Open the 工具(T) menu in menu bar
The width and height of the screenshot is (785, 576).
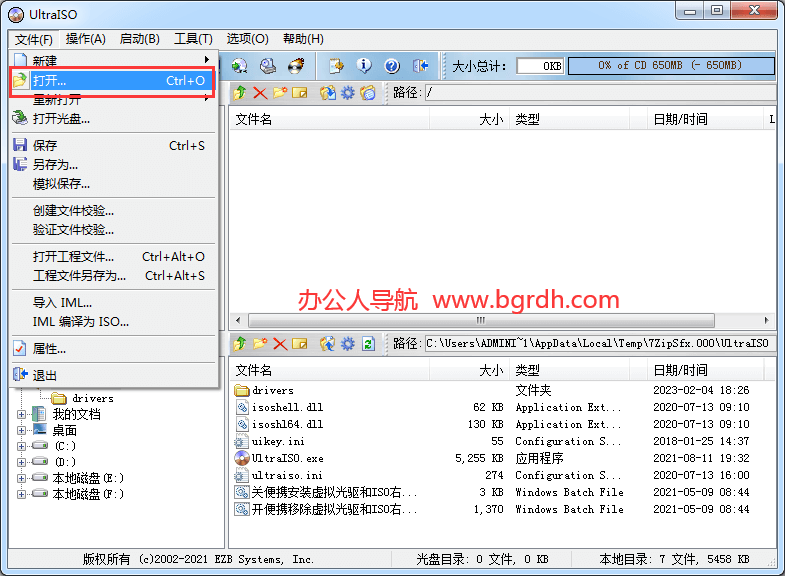tap(193, 39)
